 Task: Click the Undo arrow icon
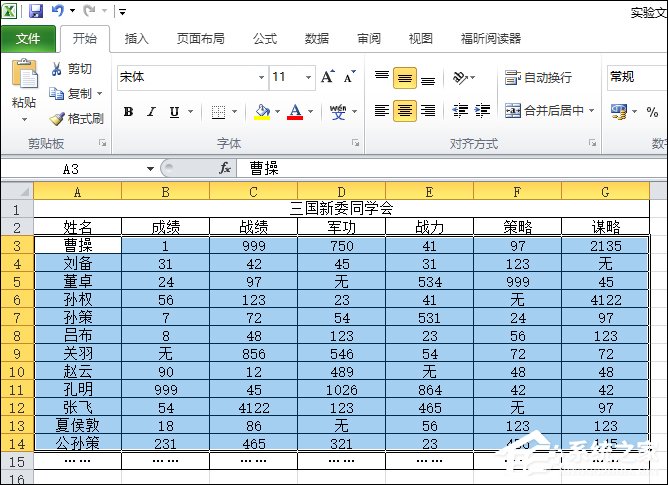58,12
